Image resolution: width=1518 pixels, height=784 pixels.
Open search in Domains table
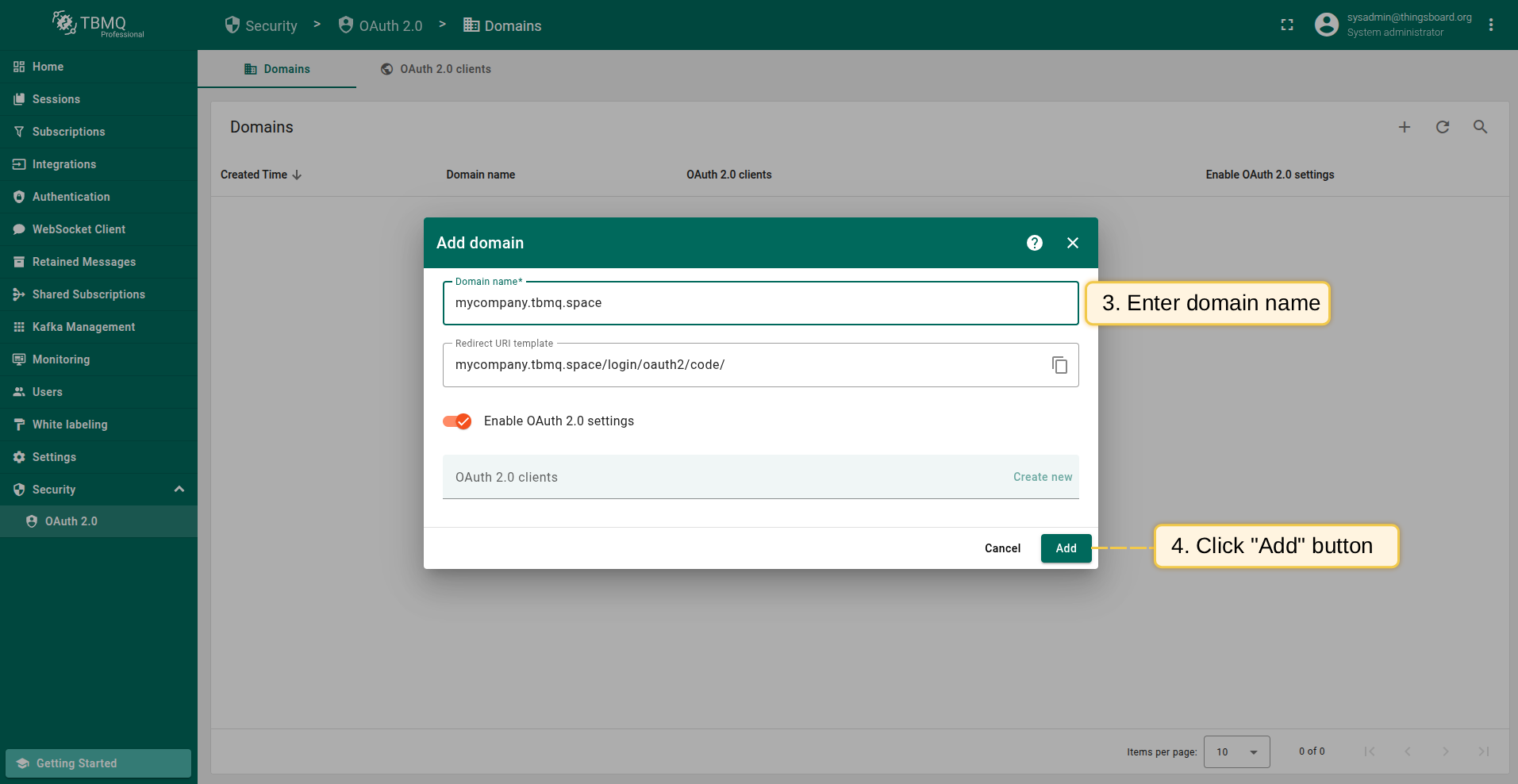click(x=1480, y=127)
